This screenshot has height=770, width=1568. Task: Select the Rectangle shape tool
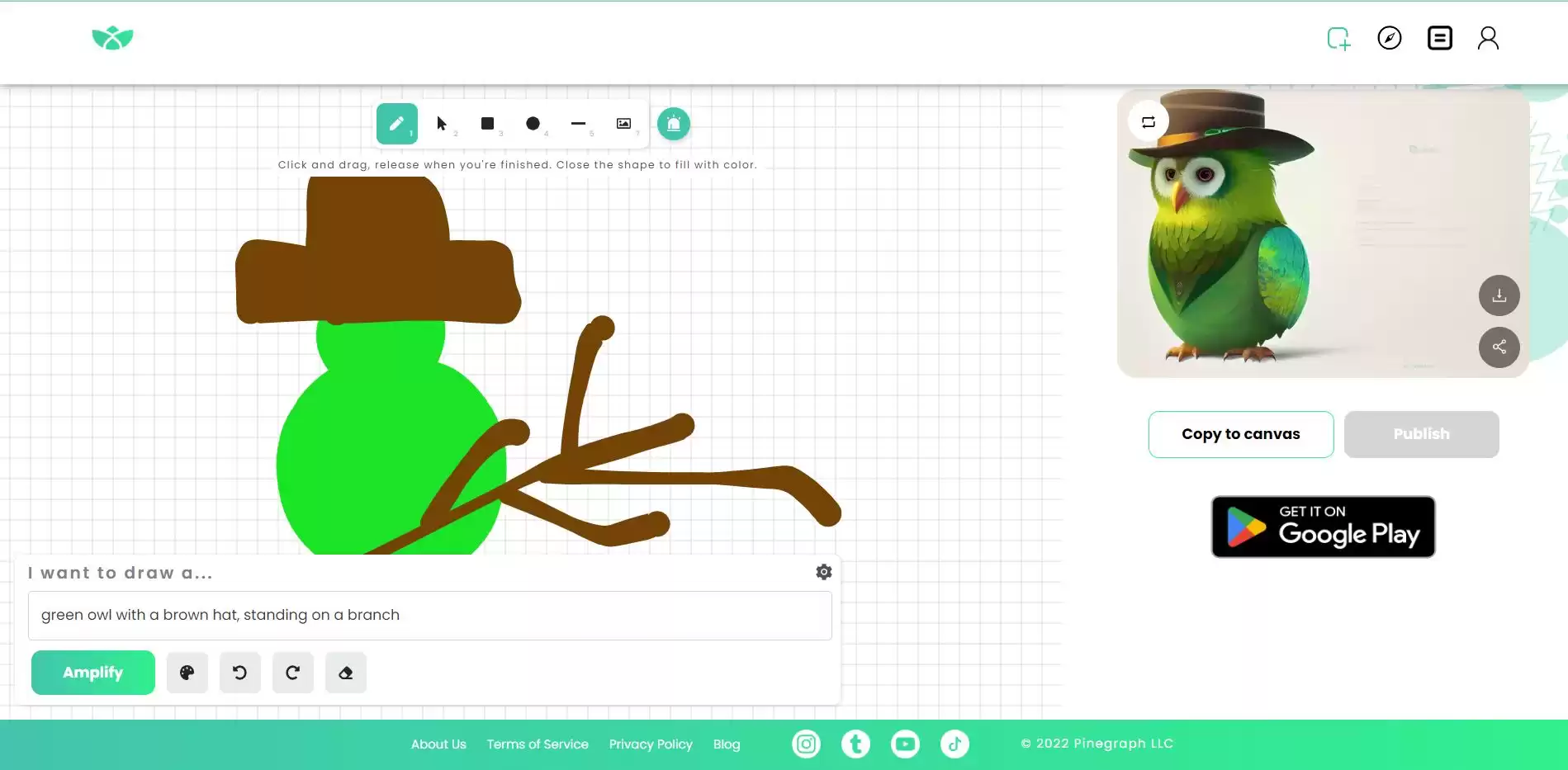tap(487, 123)
